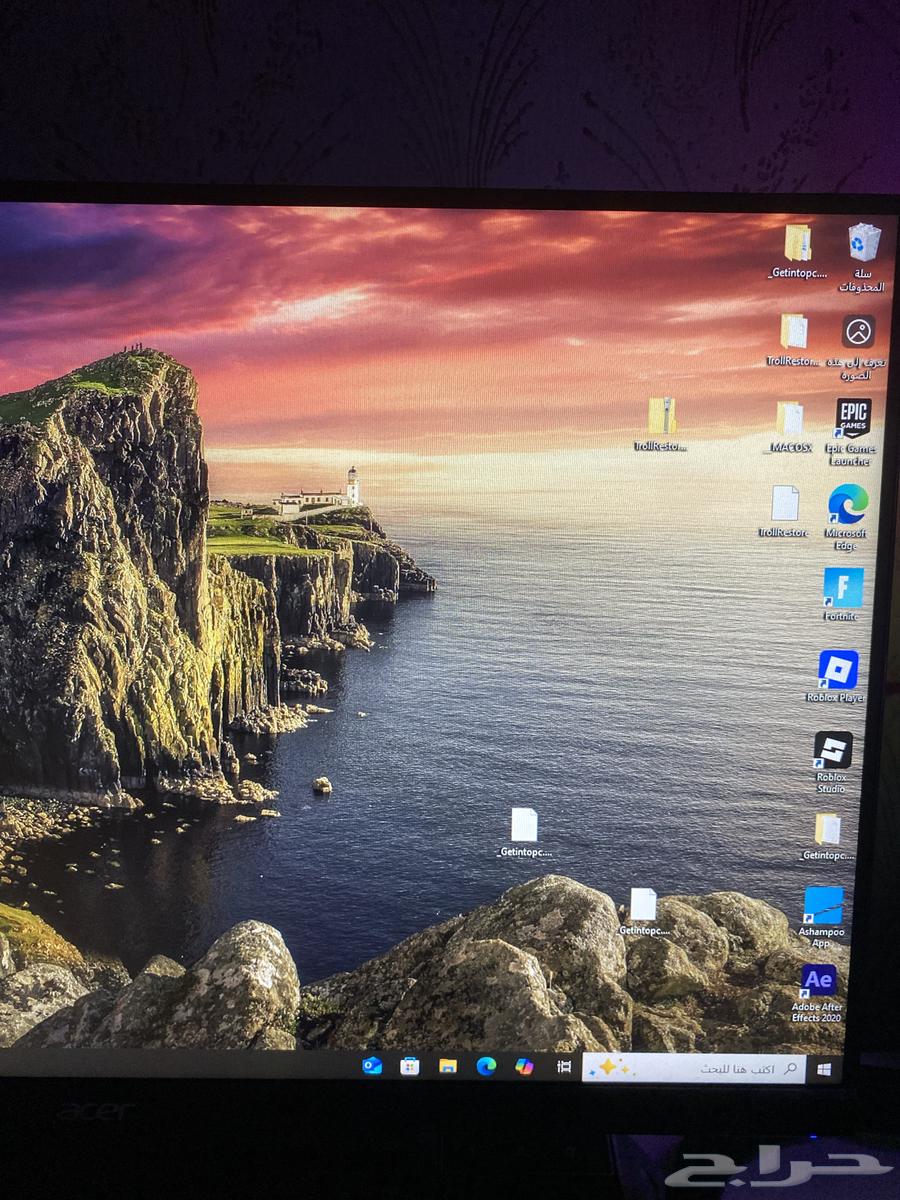Open Microsoft Store from the taskbar
The height and width of the screenshot is (1200, 900).
409,1066
